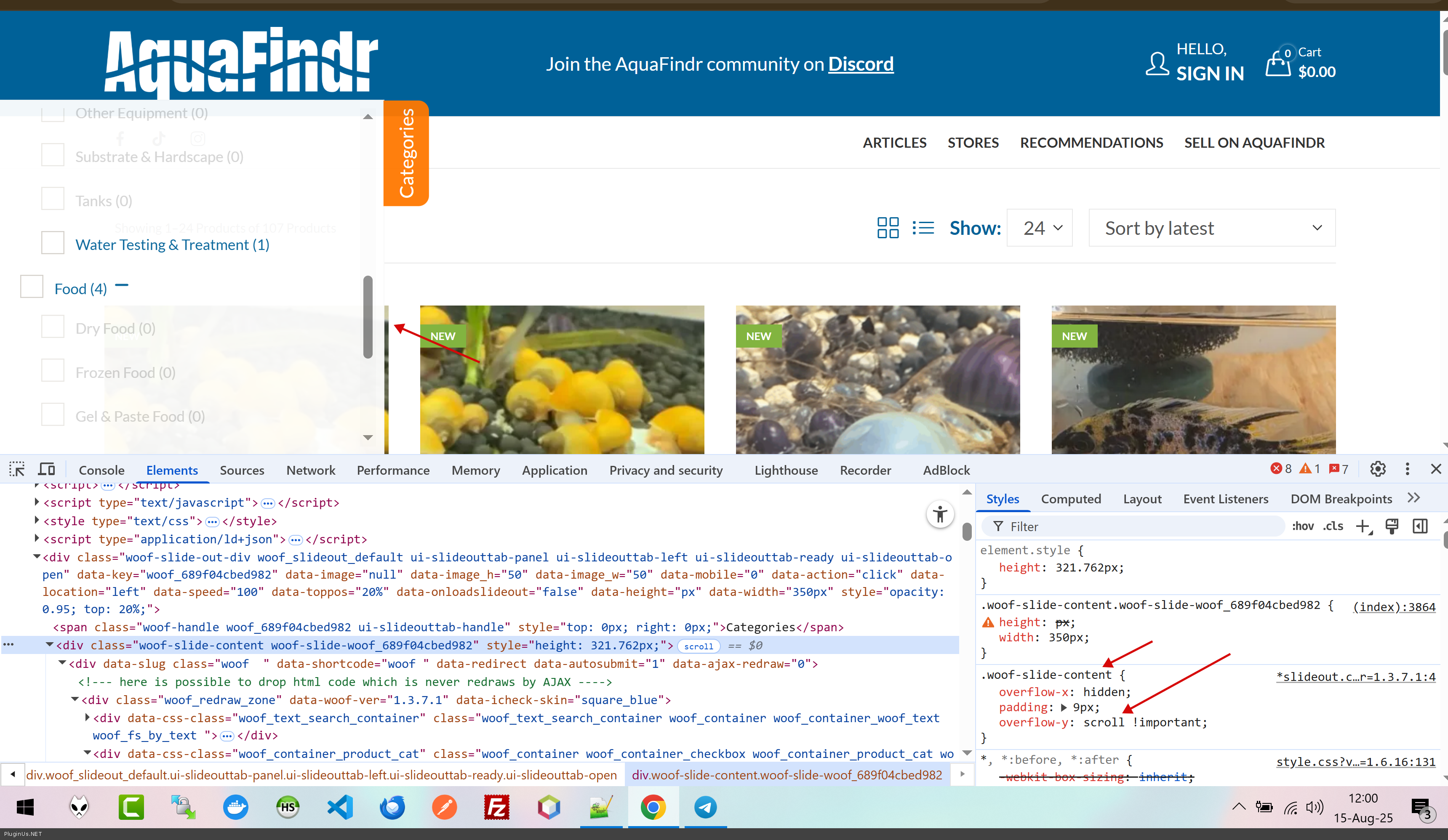Open the Sort by latest dropdown
Screen dimensions: 1448x840
click(x=1211, y=229)
